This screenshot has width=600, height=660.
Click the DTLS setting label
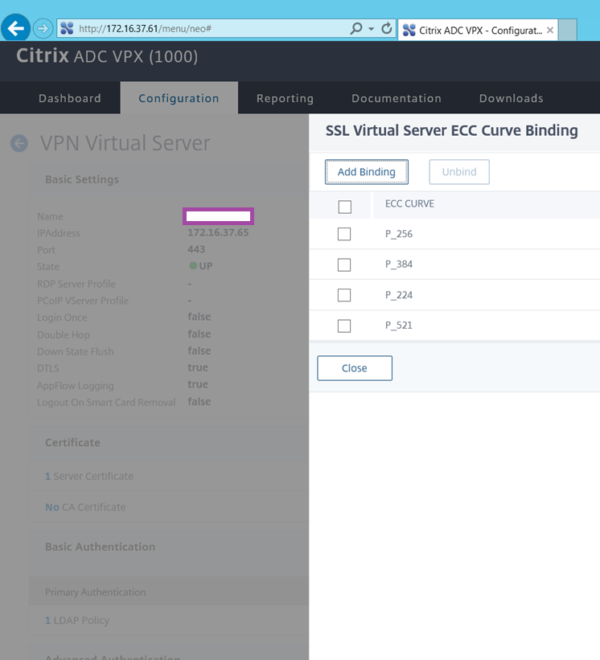[48, 368]
